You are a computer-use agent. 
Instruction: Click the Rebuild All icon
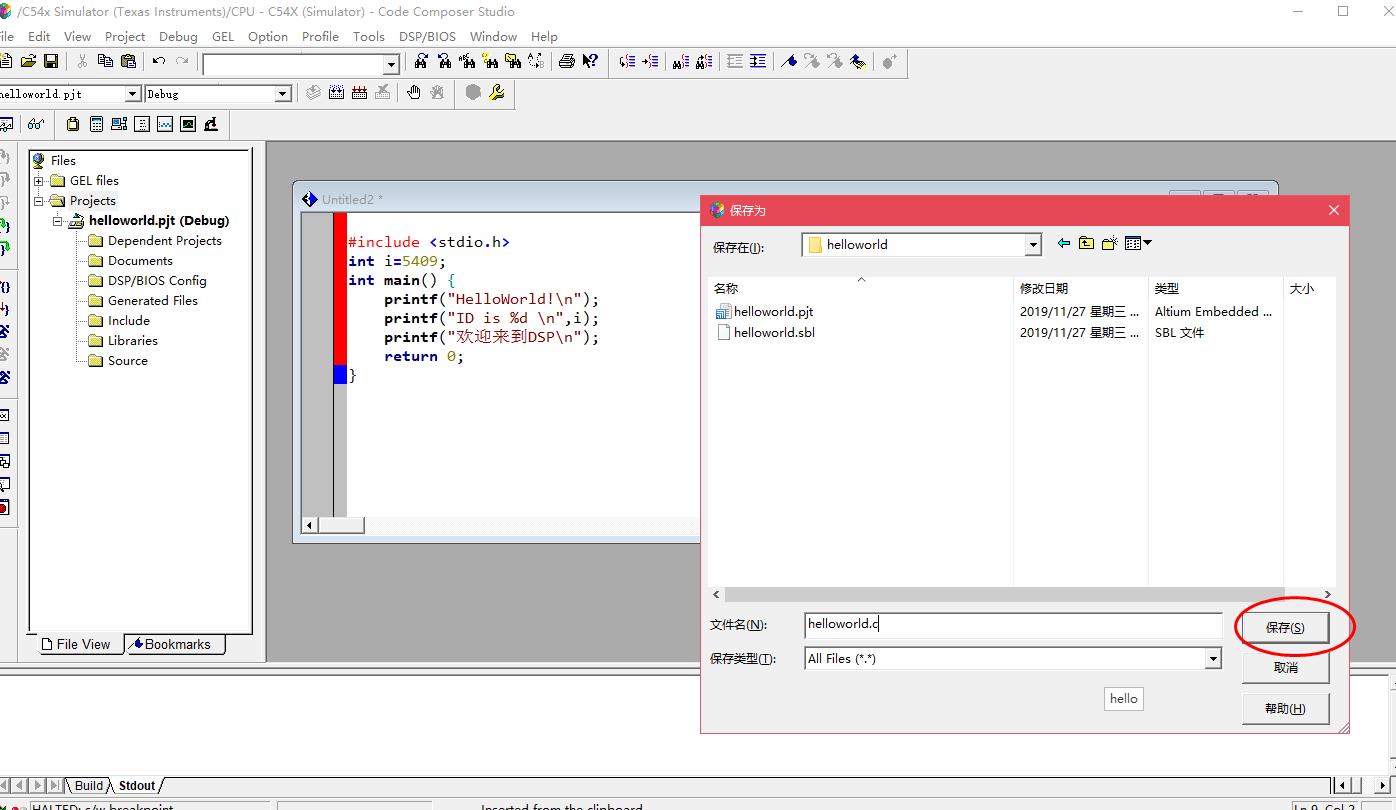click(359, 93)
